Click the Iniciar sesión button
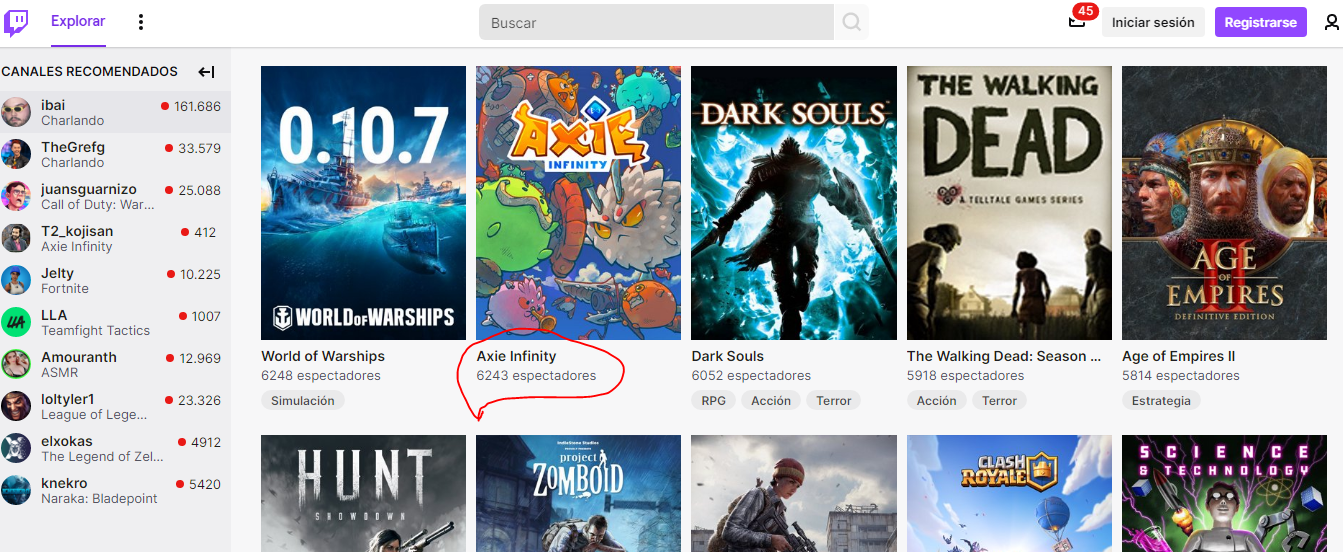 (1153, 22)
